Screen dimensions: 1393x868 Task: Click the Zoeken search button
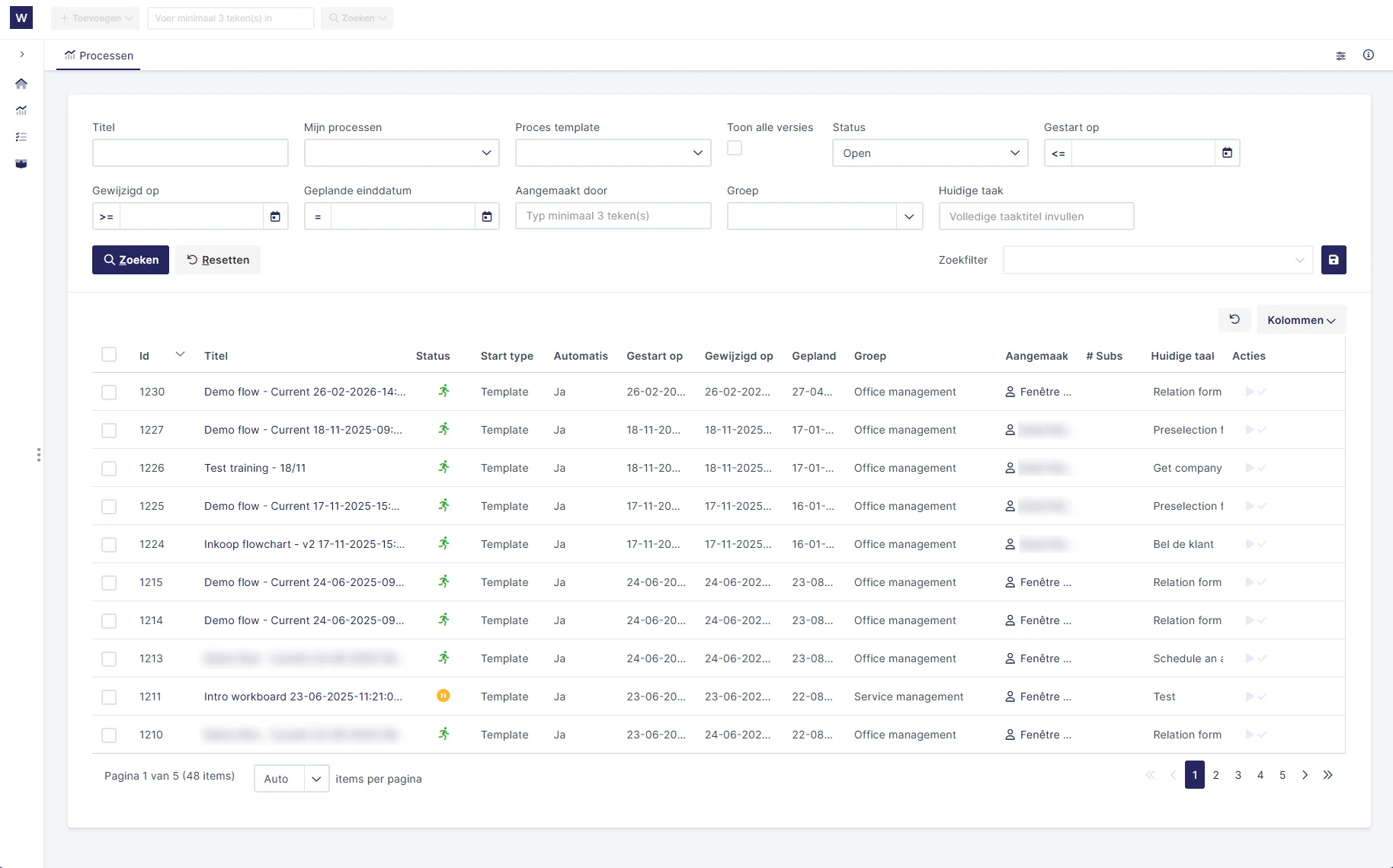pyautogui.click(x=130, y=260)
